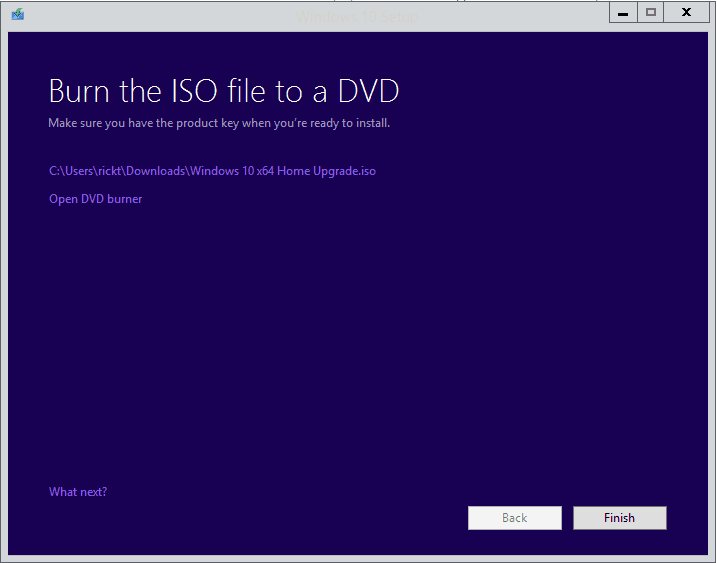Screen dimensions: 717x563
Task: Click the Finish button
Action: coord(620,518)
